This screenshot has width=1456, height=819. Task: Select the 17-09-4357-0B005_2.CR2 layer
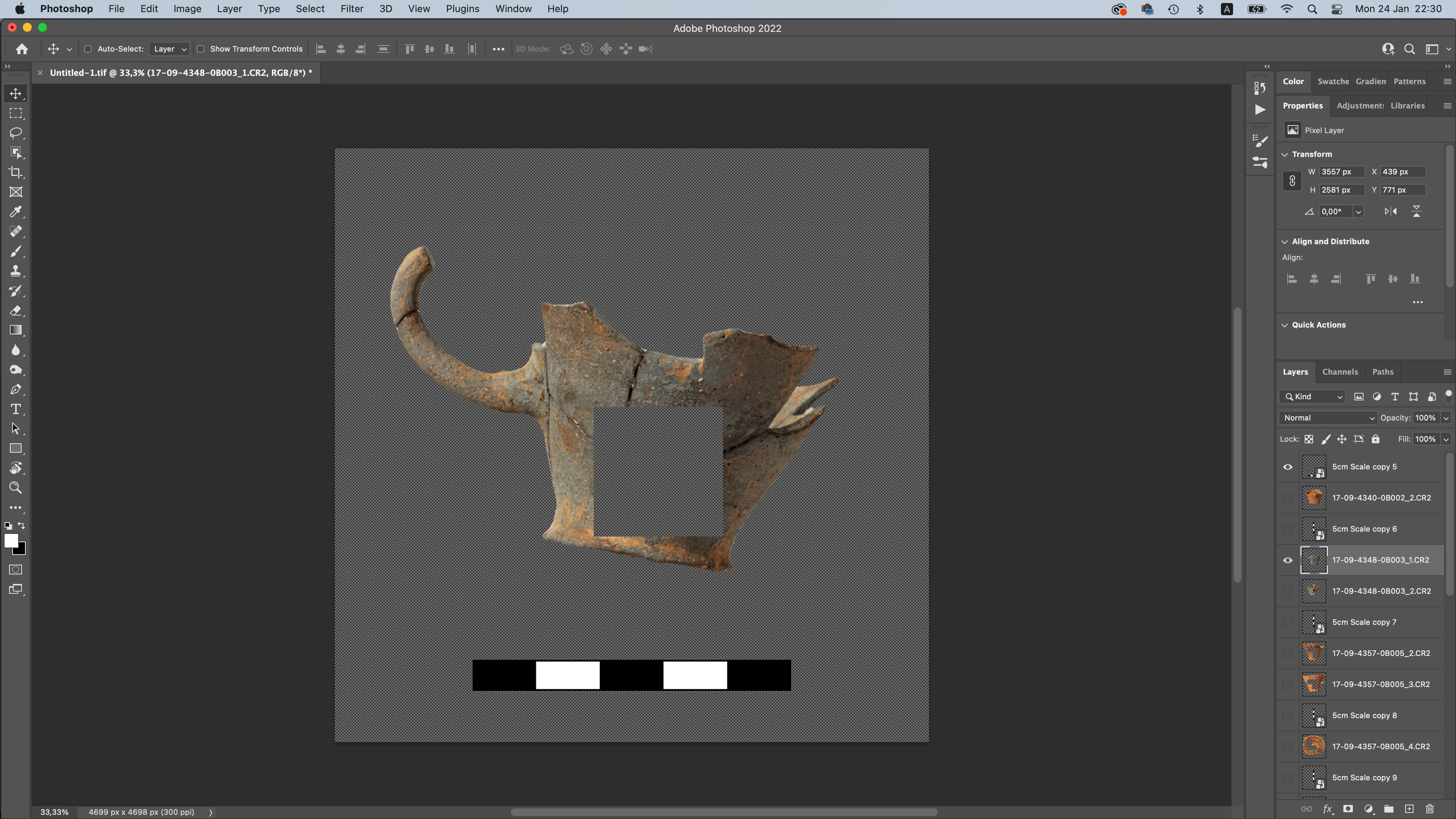[1380, 653]
